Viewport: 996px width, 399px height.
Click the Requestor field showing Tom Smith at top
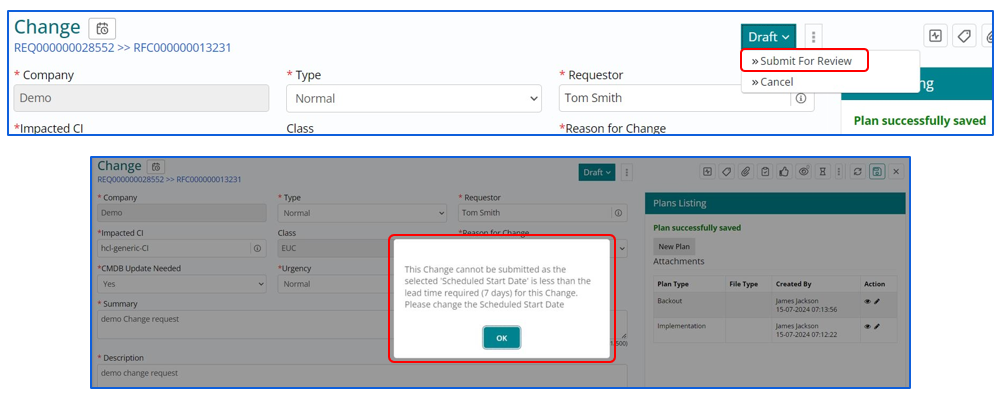coord(687,98)
